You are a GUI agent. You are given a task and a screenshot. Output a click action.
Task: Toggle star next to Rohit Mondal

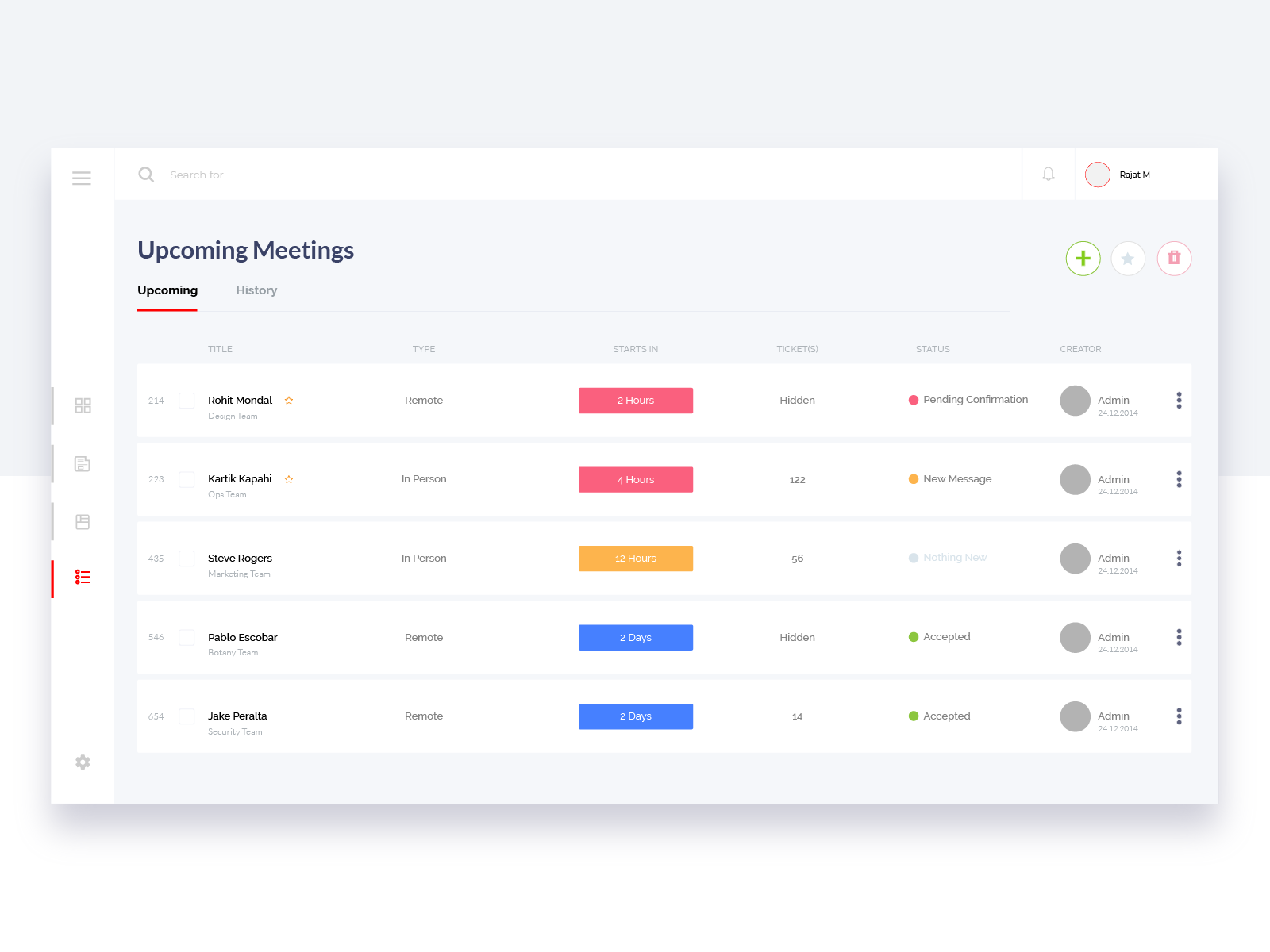point(289,401)
